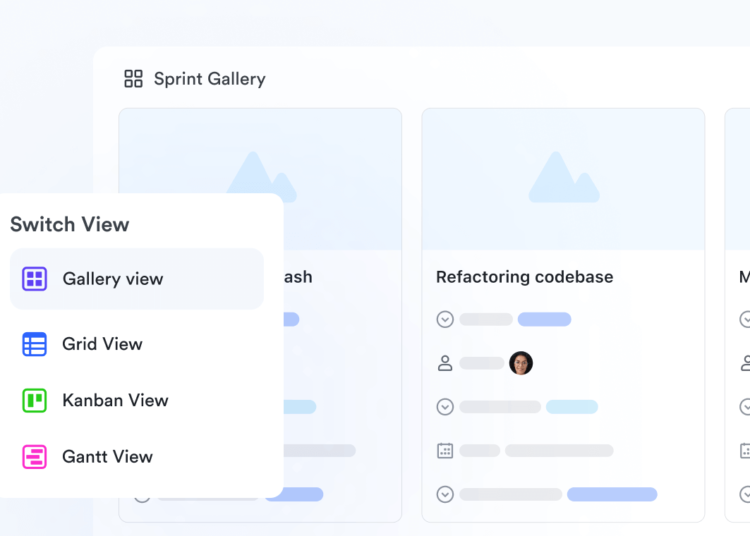Viewport: 750px width, 536px height.
Task: Switch to Kanban View
Action: click(137, 400)
